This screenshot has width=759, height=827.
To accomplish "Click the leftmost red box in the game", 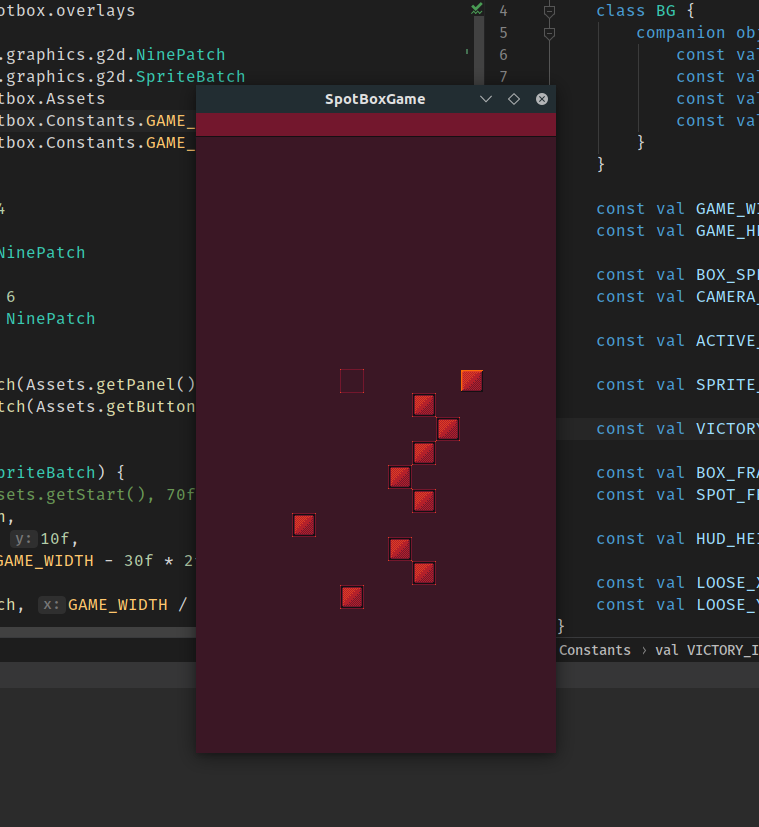I will (x=304, y=525).
